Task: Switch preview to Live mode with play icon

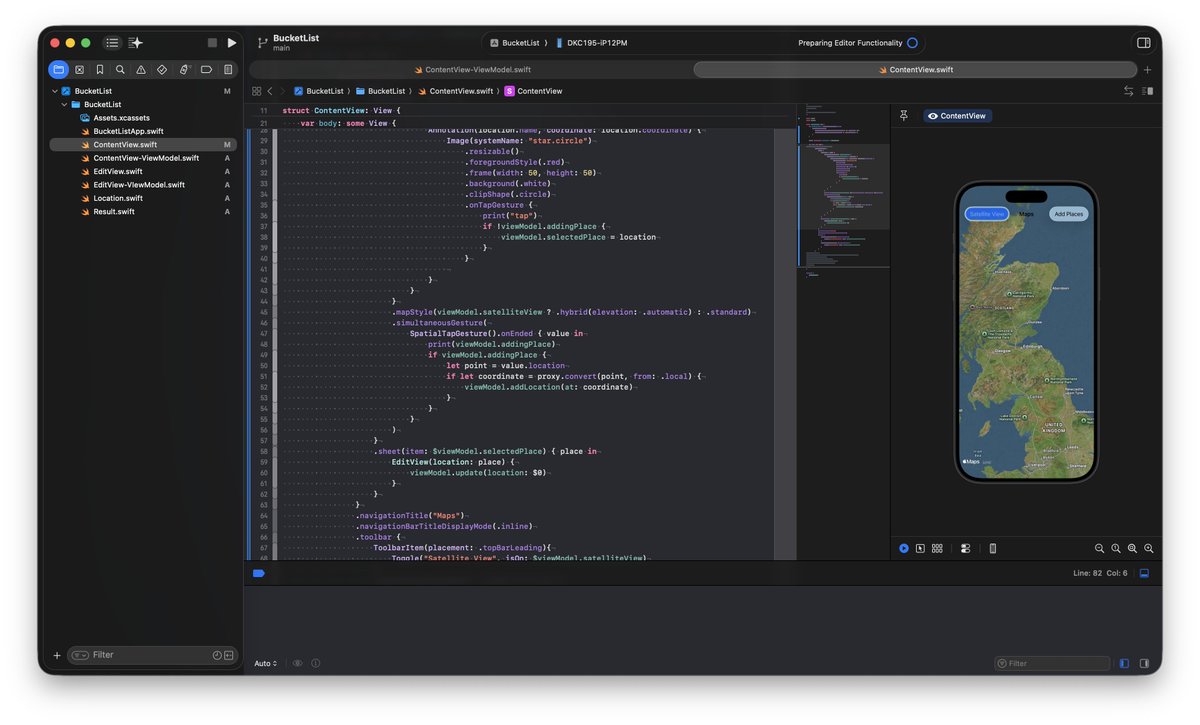Action: (903, 548)
